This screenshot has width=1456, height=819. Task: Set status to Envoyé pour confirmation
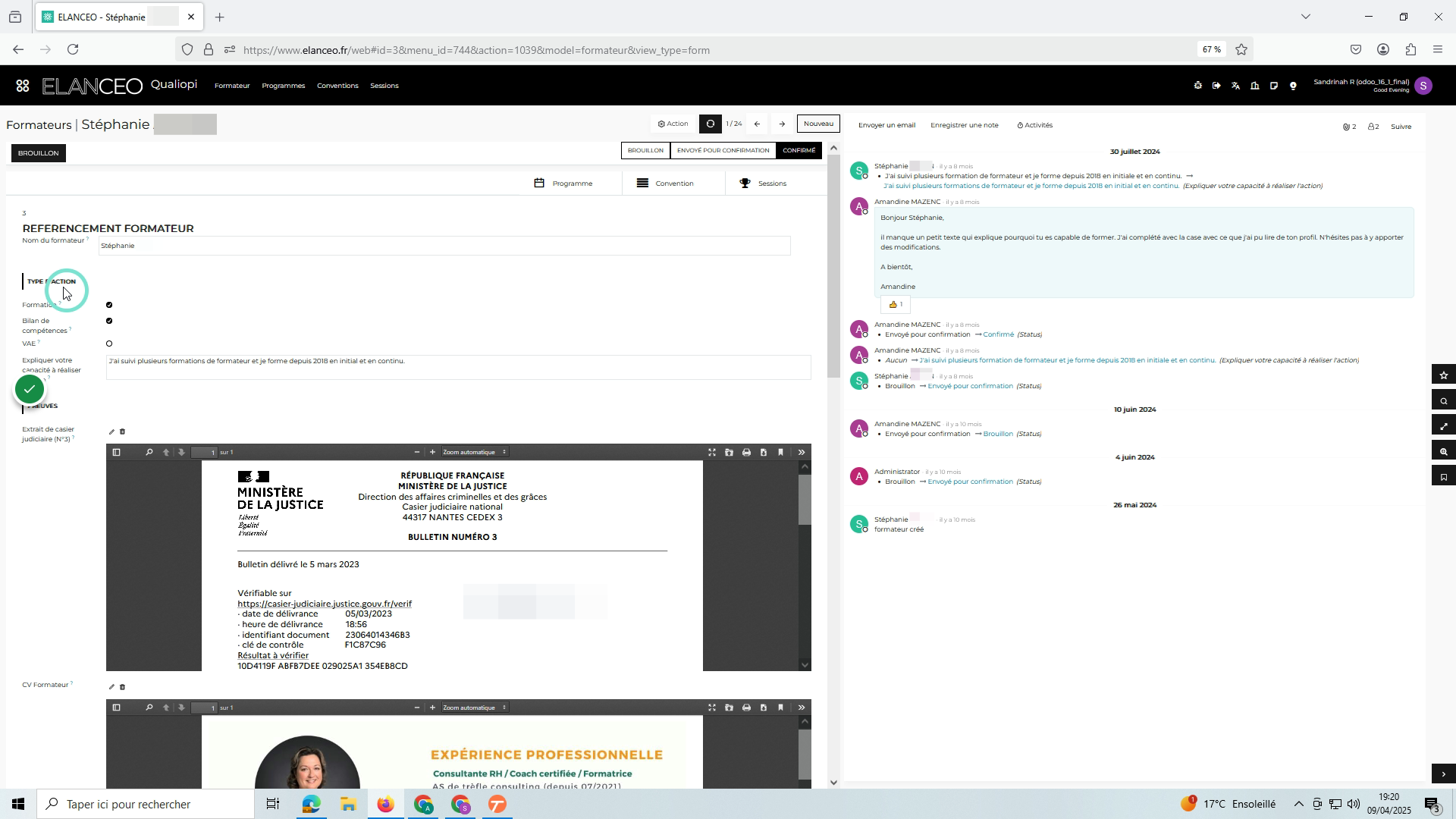click(723, 151)
